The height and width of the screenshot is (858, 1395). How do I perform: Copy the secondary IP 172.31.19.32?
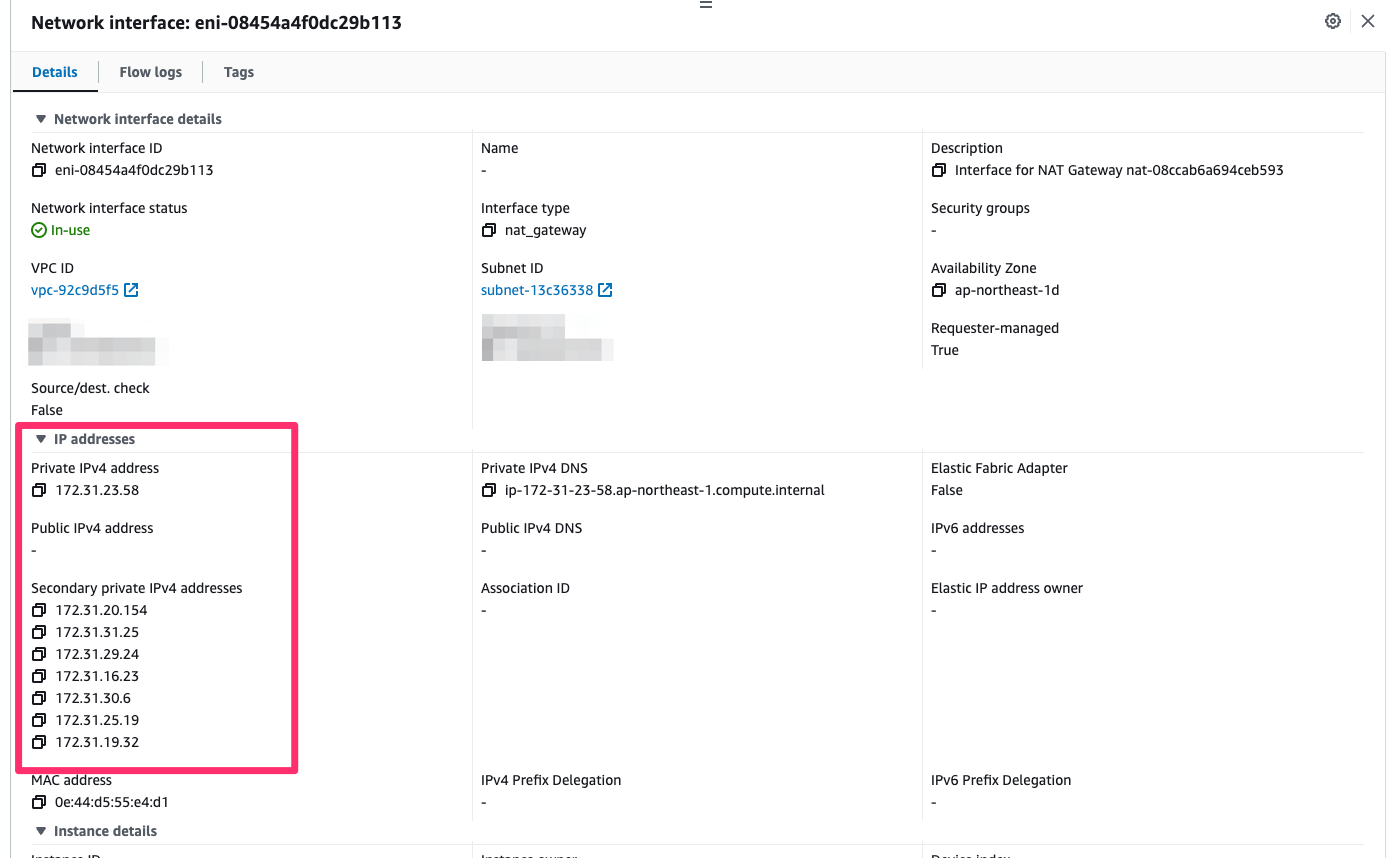point(38,742)
